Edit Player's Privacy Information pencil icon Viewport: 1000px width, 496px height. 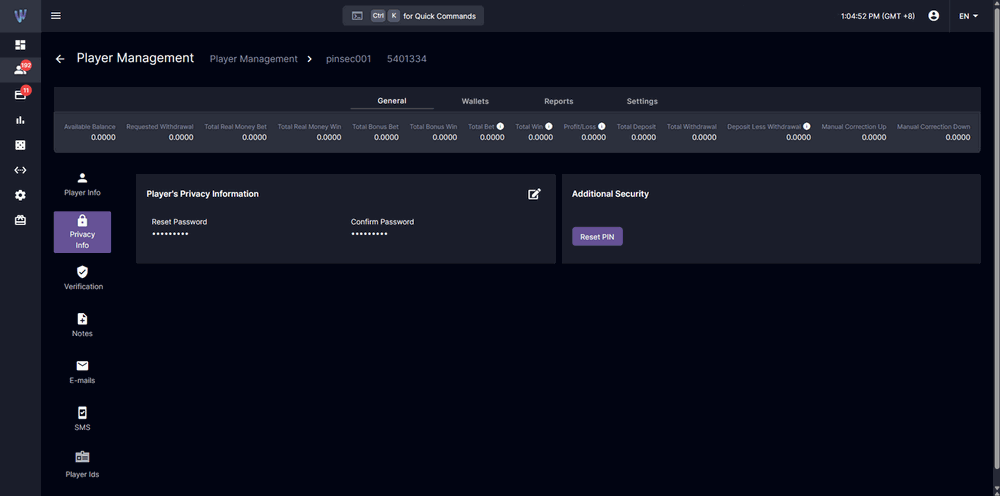pyautogui.click(x=534, y=194)
